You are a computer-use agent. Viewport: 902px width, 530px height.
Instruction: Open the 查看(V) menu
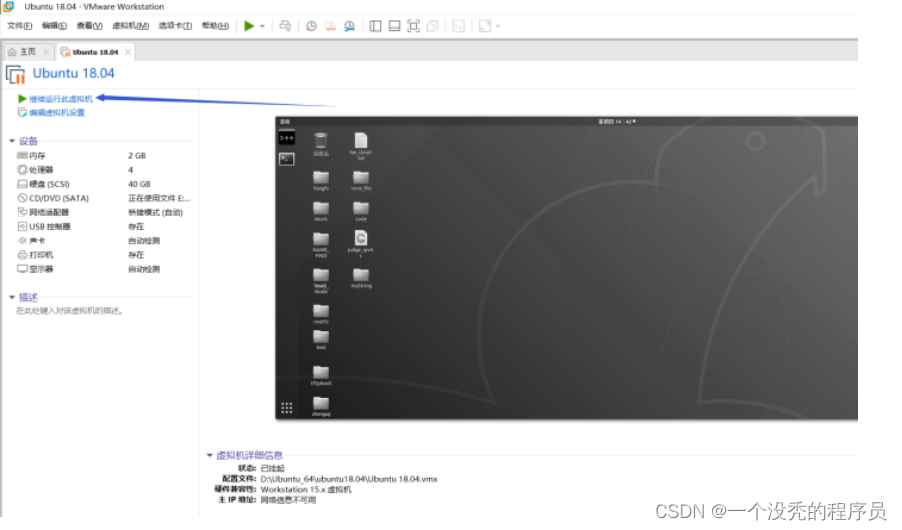(x=89, y=26)
